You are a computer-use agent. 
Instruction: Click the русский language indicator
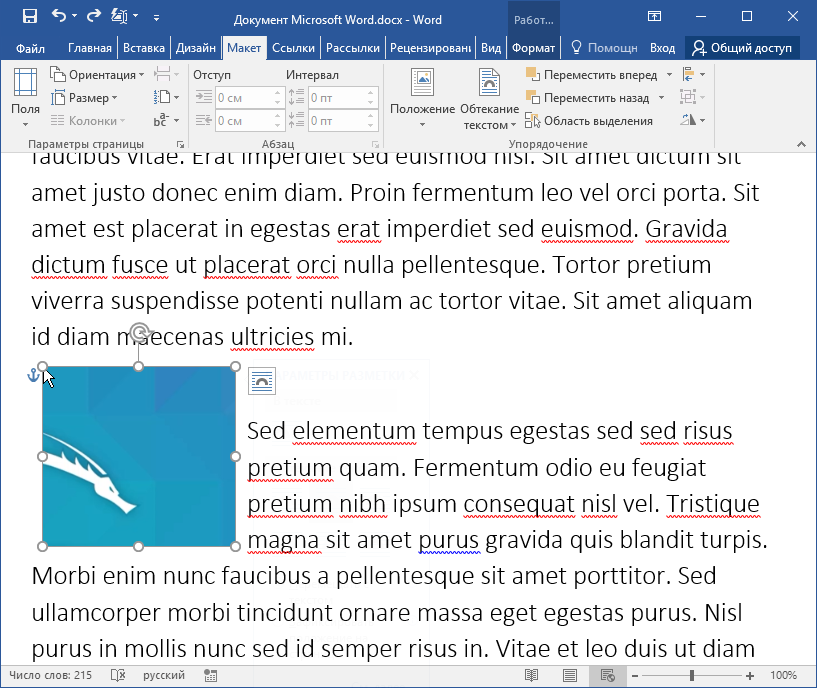[164, 675]
